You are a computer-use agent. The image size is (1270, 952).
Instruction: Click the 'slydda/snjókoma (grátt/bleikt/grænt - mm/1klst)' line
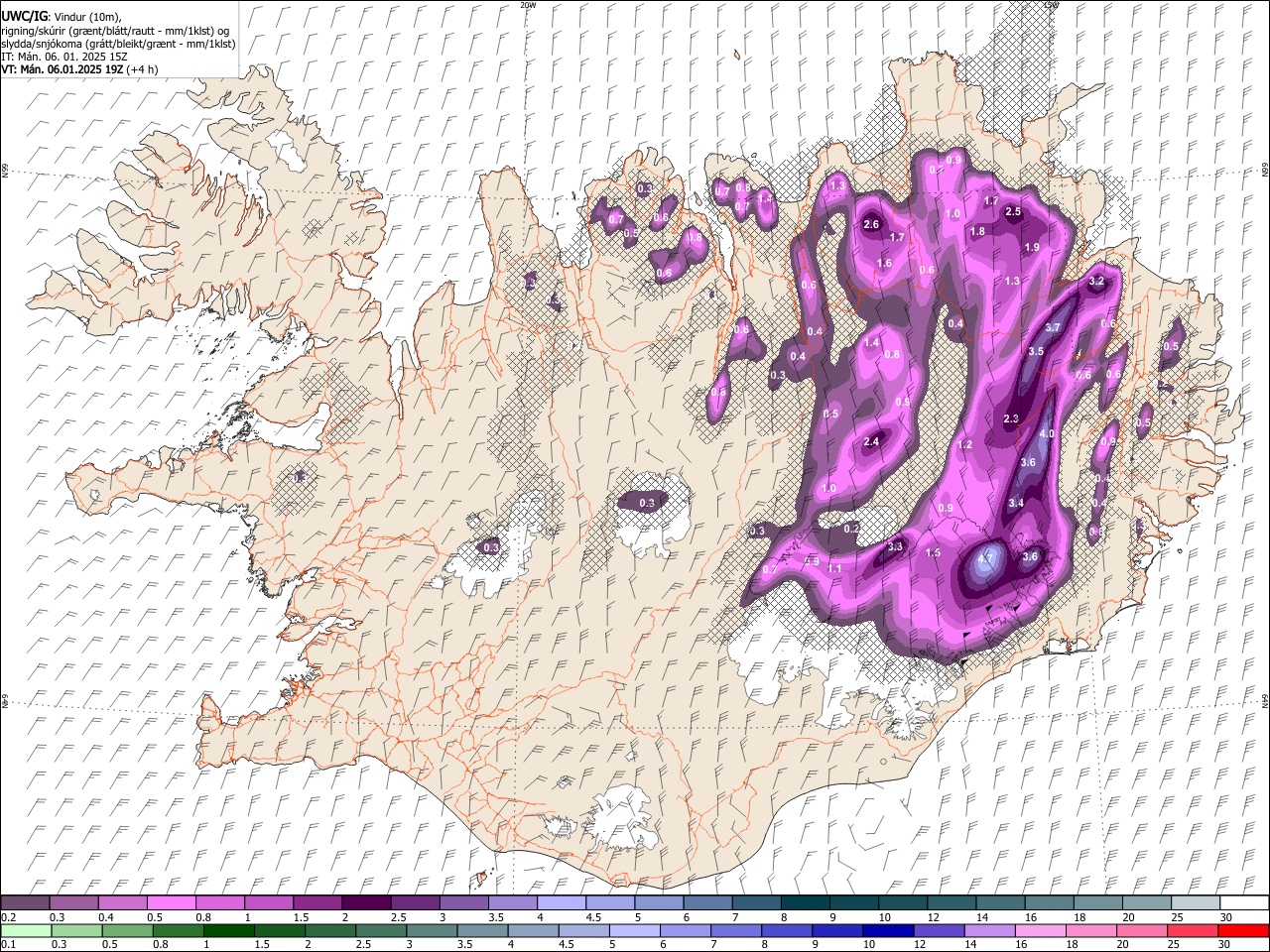[118, 44]
